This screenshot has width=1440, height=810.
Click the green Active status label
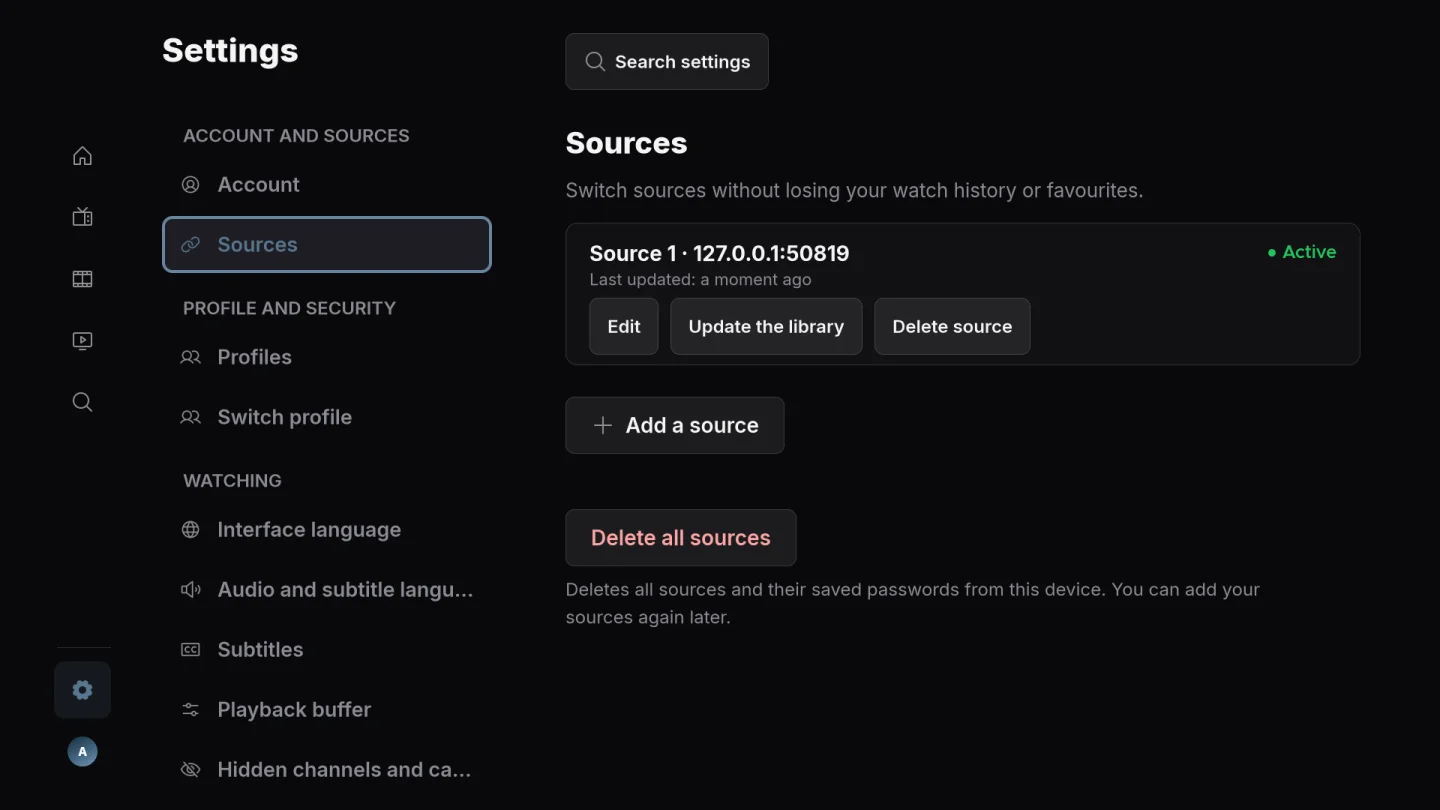1302,252
